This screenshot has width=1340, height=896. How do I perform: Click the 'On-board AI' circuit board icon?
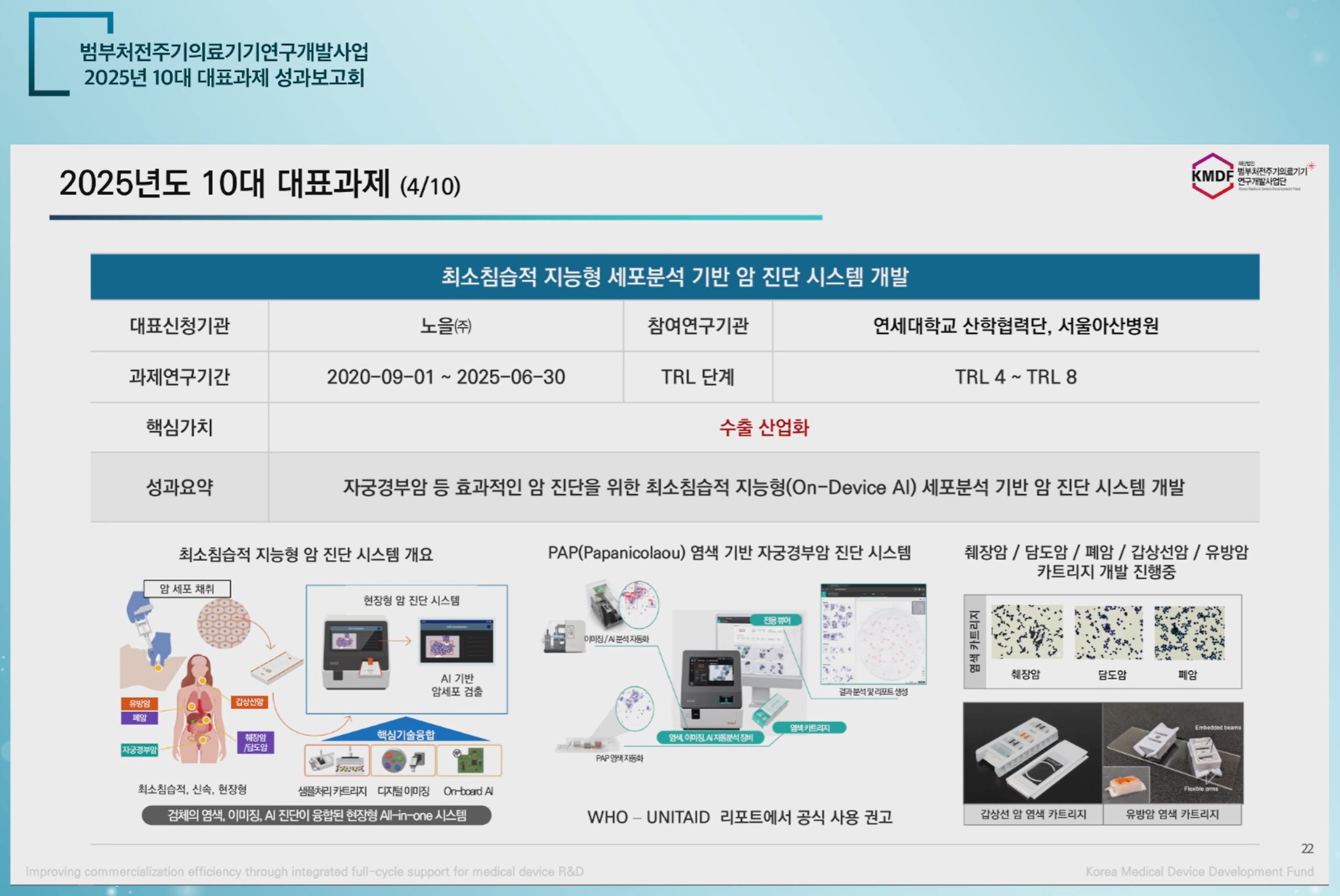469,760
